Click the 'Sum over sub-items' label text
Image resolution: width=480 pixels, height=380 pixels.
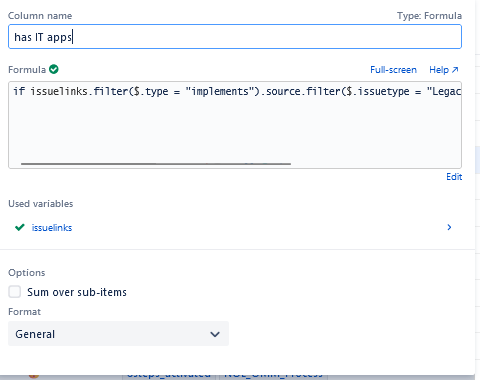77,292
